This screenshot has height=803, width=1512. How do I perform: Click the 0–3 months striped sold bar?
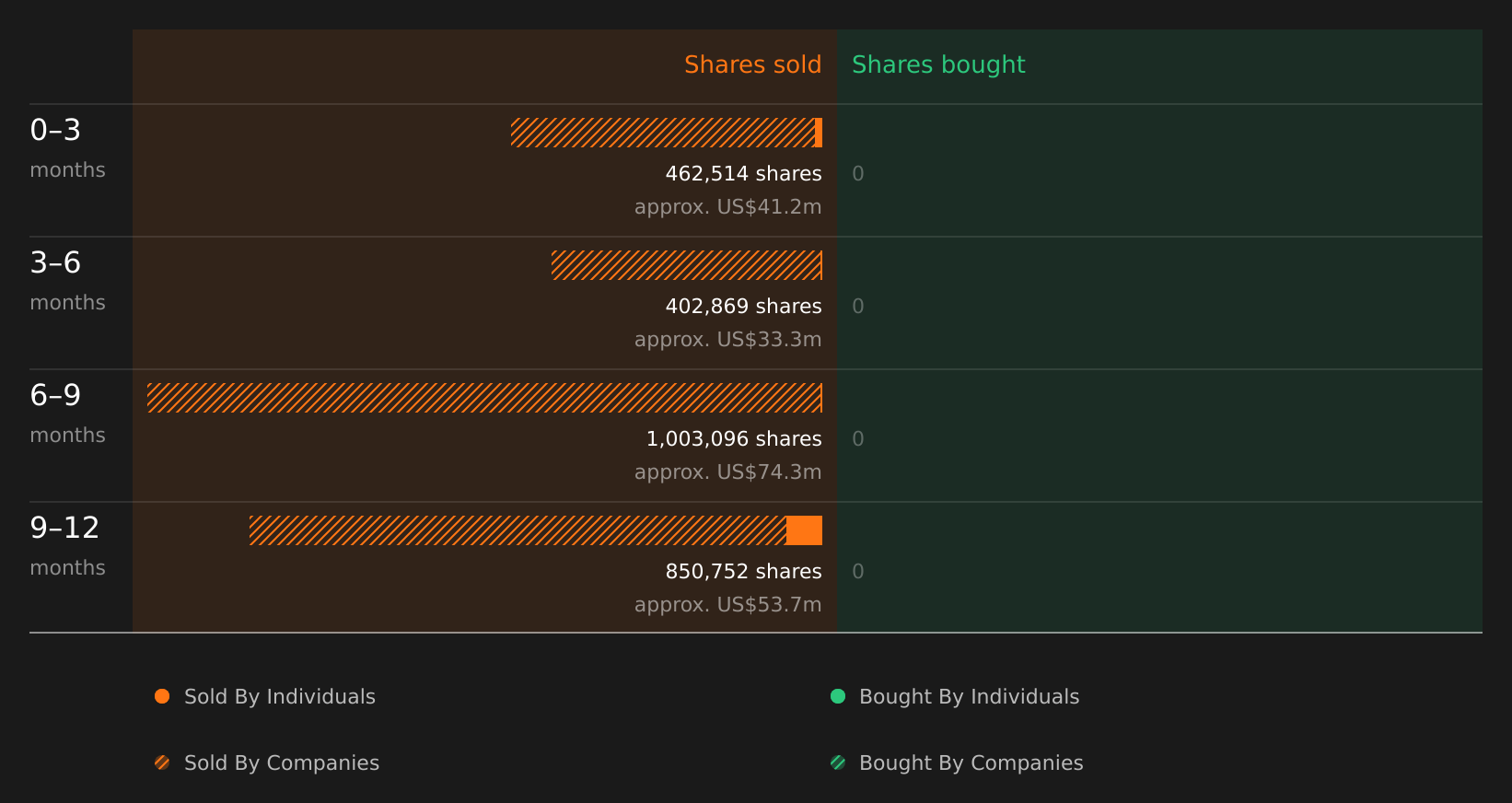tap(663, 133)
